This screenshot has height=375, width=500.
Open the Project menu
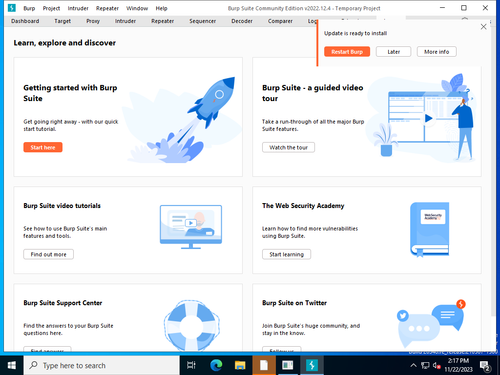tap(51, 8)
